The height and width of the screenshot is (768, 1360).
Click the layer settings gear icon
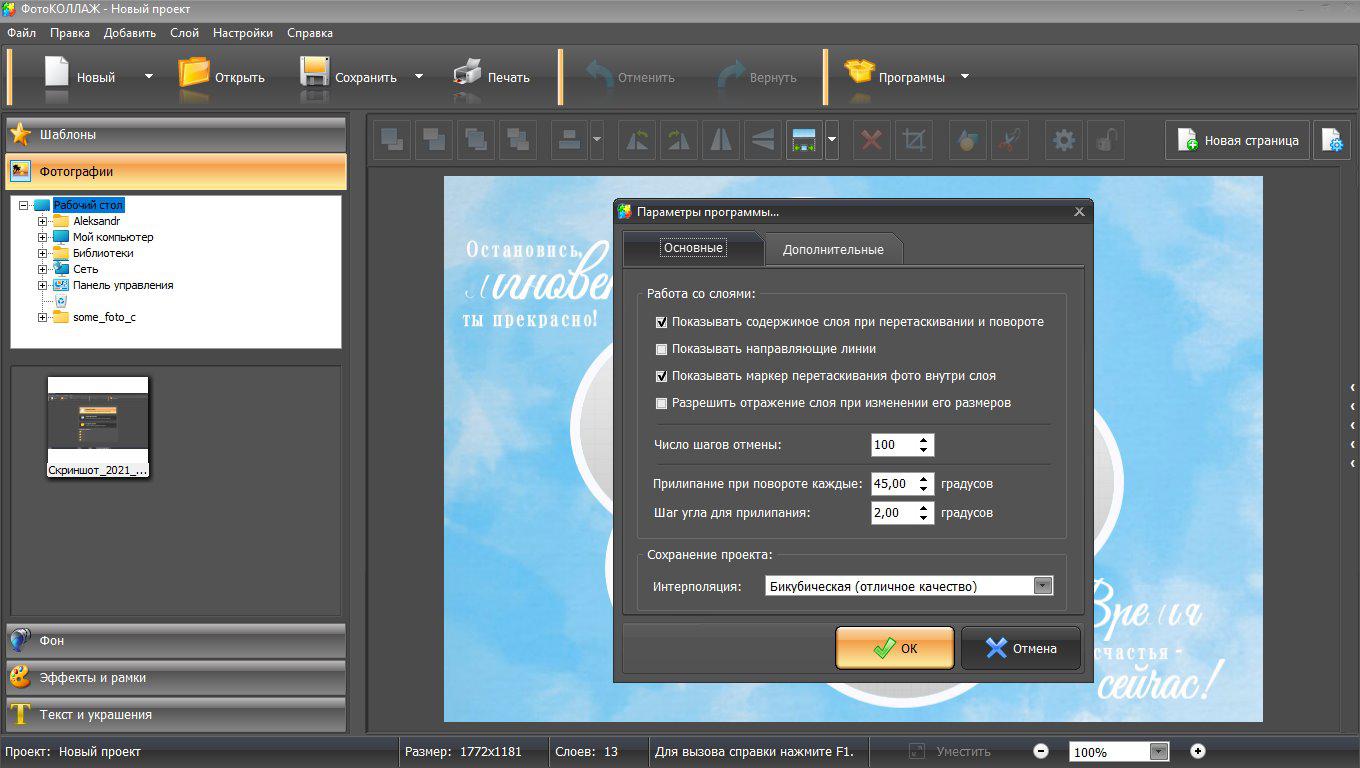tap(1064, 141)
